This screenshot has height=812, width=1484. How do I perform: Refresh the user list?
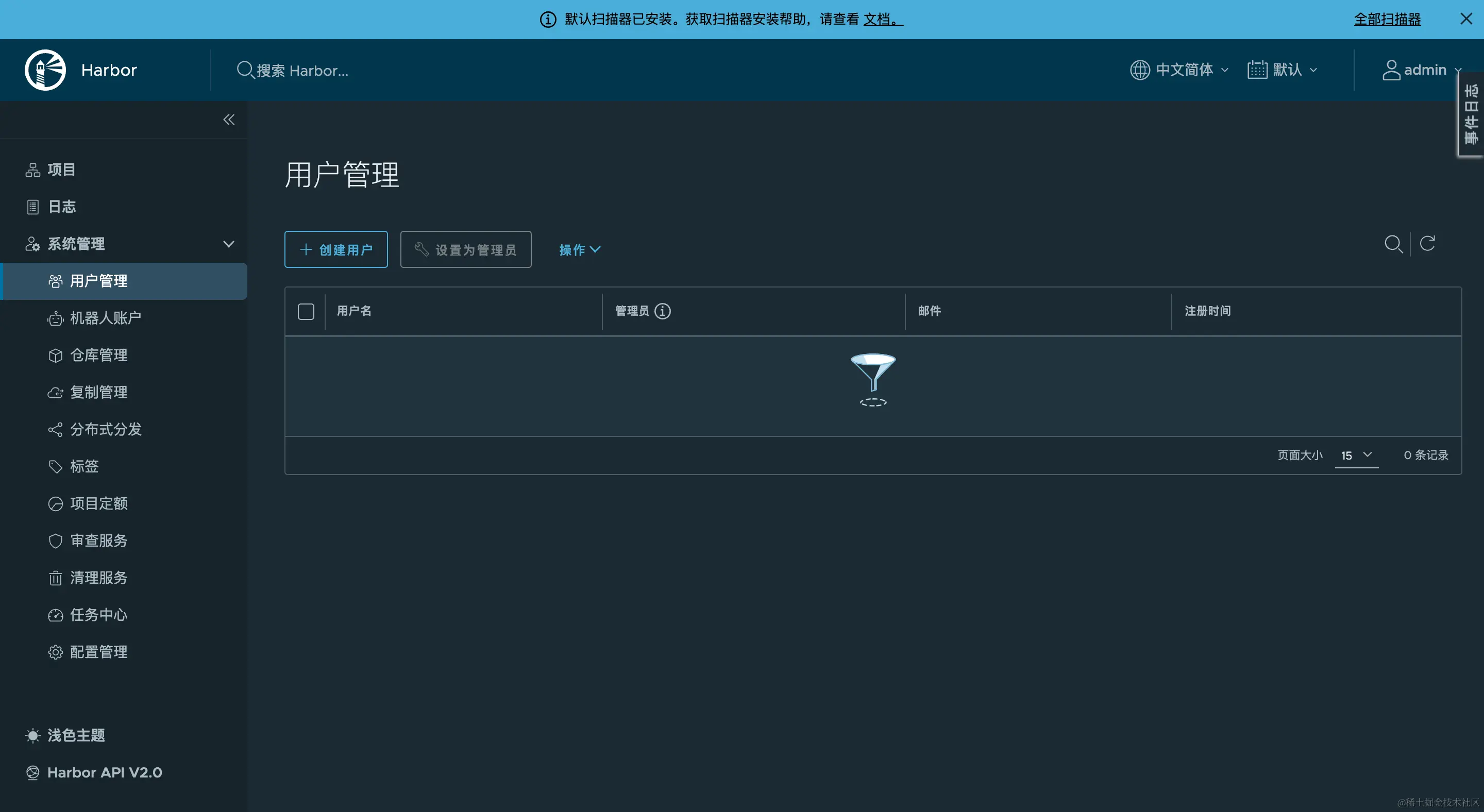(x=1427, y=243)
